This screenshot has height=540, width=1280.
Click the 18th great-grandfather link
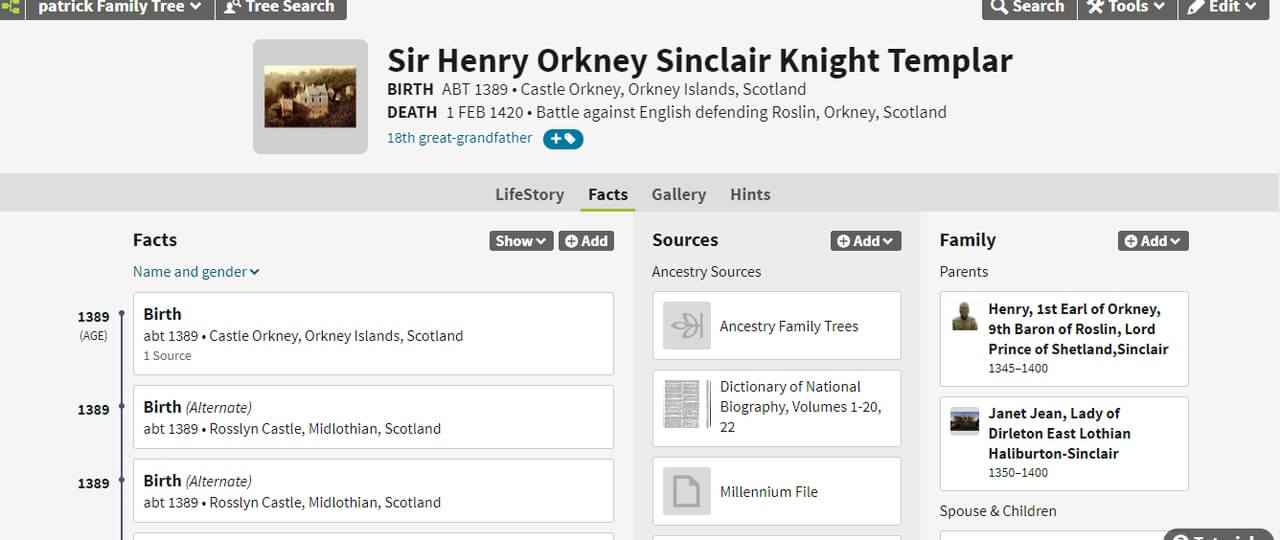pyautogui.click(x=460, y=138)
